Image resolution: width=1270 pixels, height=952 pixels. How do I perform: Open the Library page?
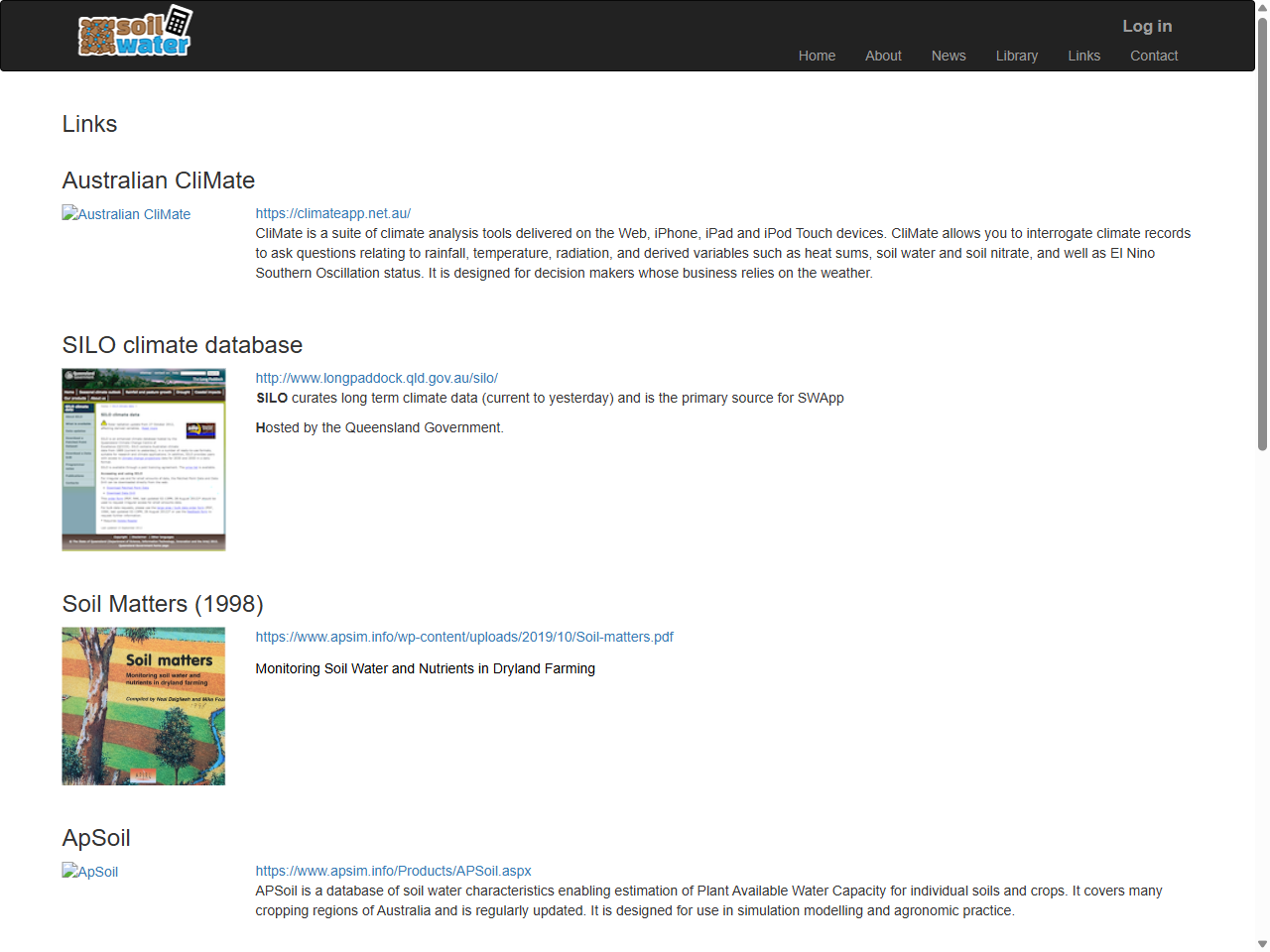pos(1016,56)
